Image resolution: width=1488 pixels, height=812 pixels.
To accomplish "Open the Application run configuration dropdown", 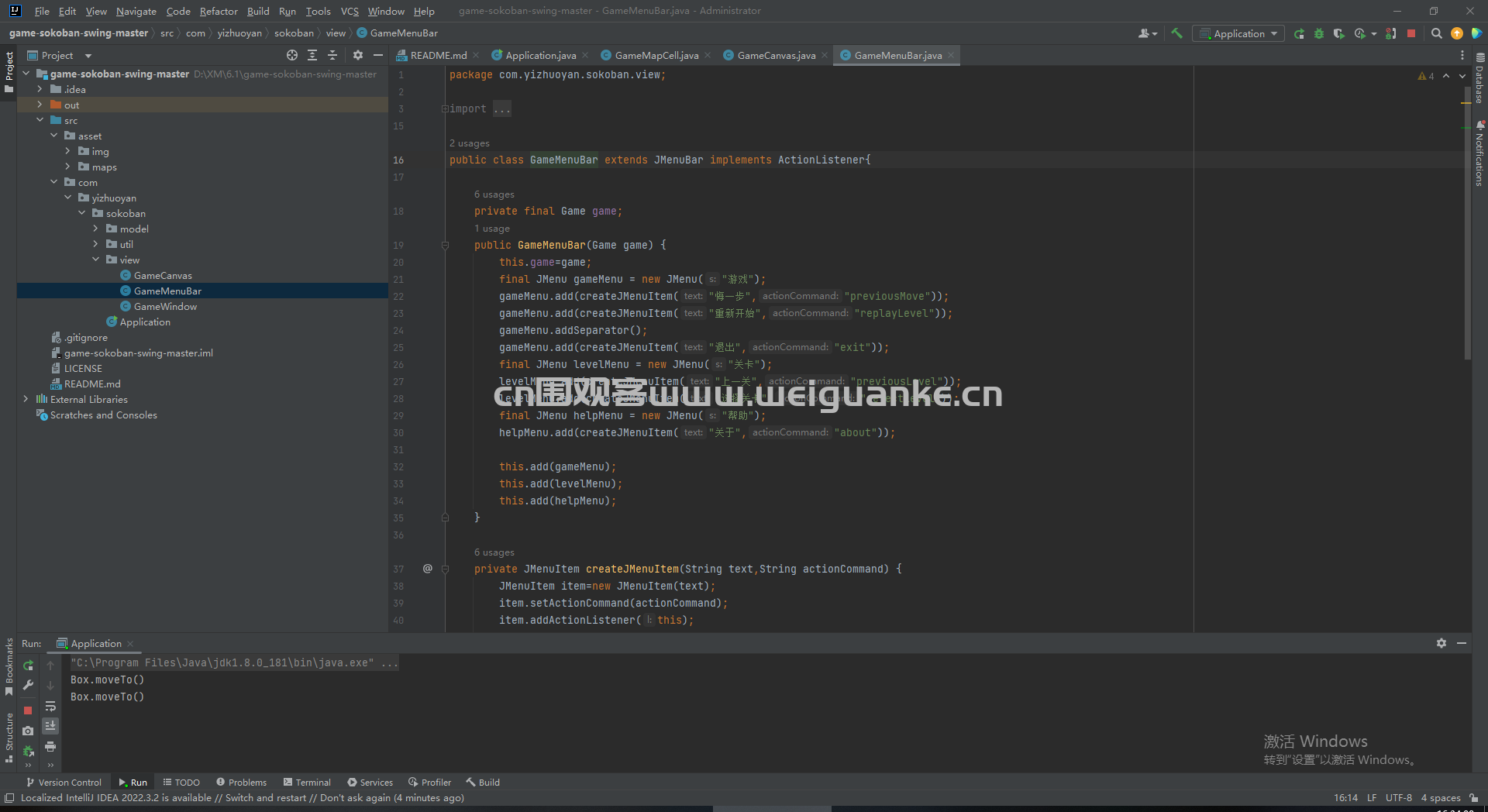I will click(x=1238, y=33).
